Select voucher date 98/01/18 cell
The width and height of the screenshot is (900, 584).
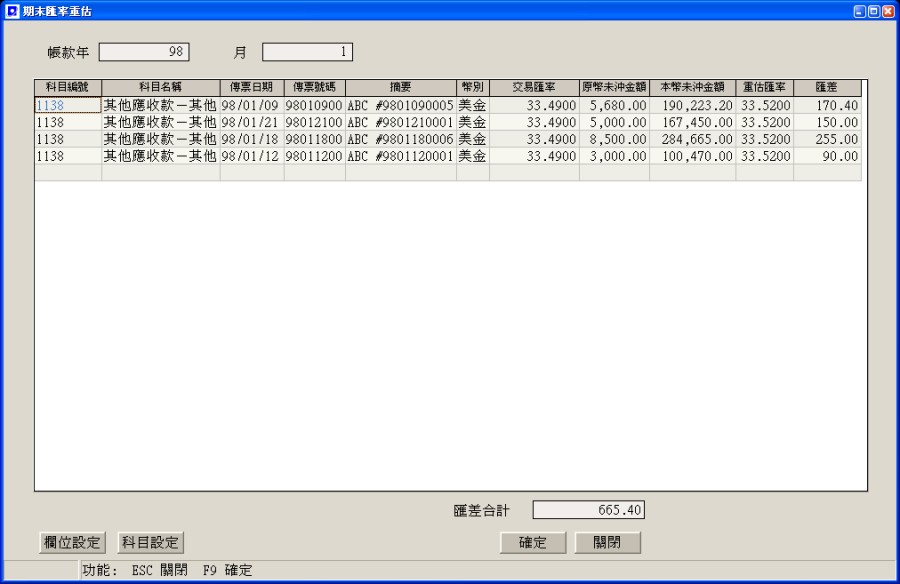[252, 139]
